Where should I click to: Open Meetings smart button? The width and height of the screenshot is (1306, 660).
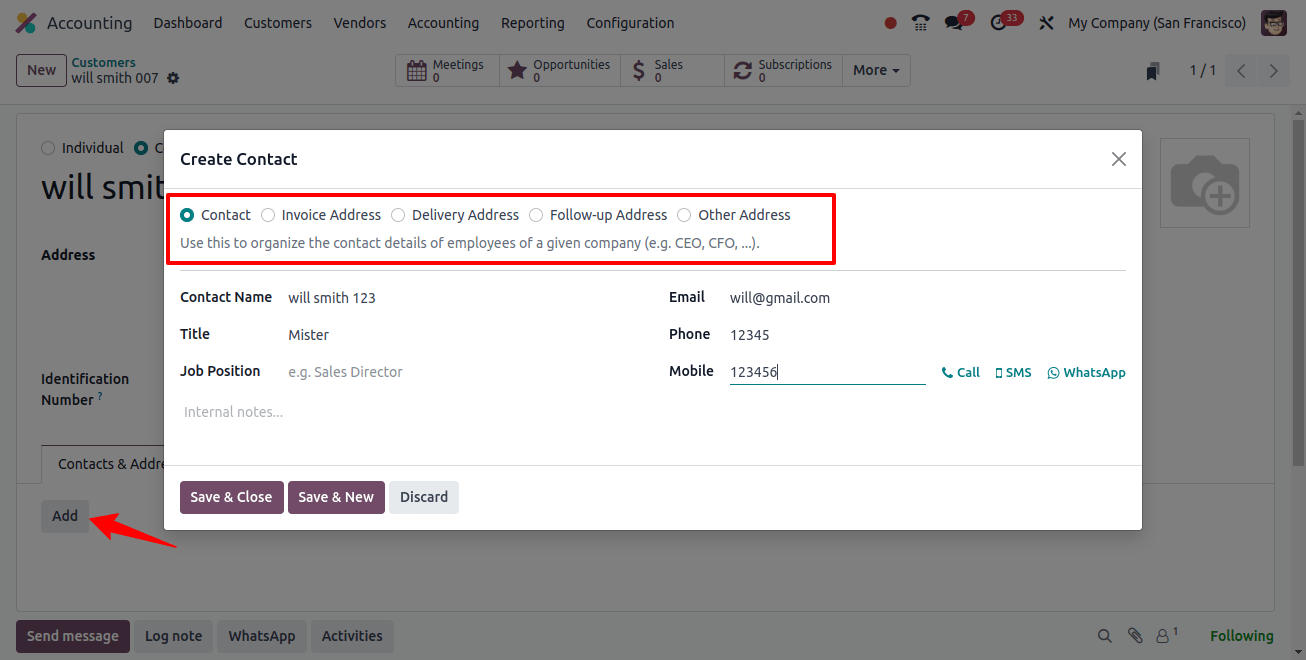point(447,71)
